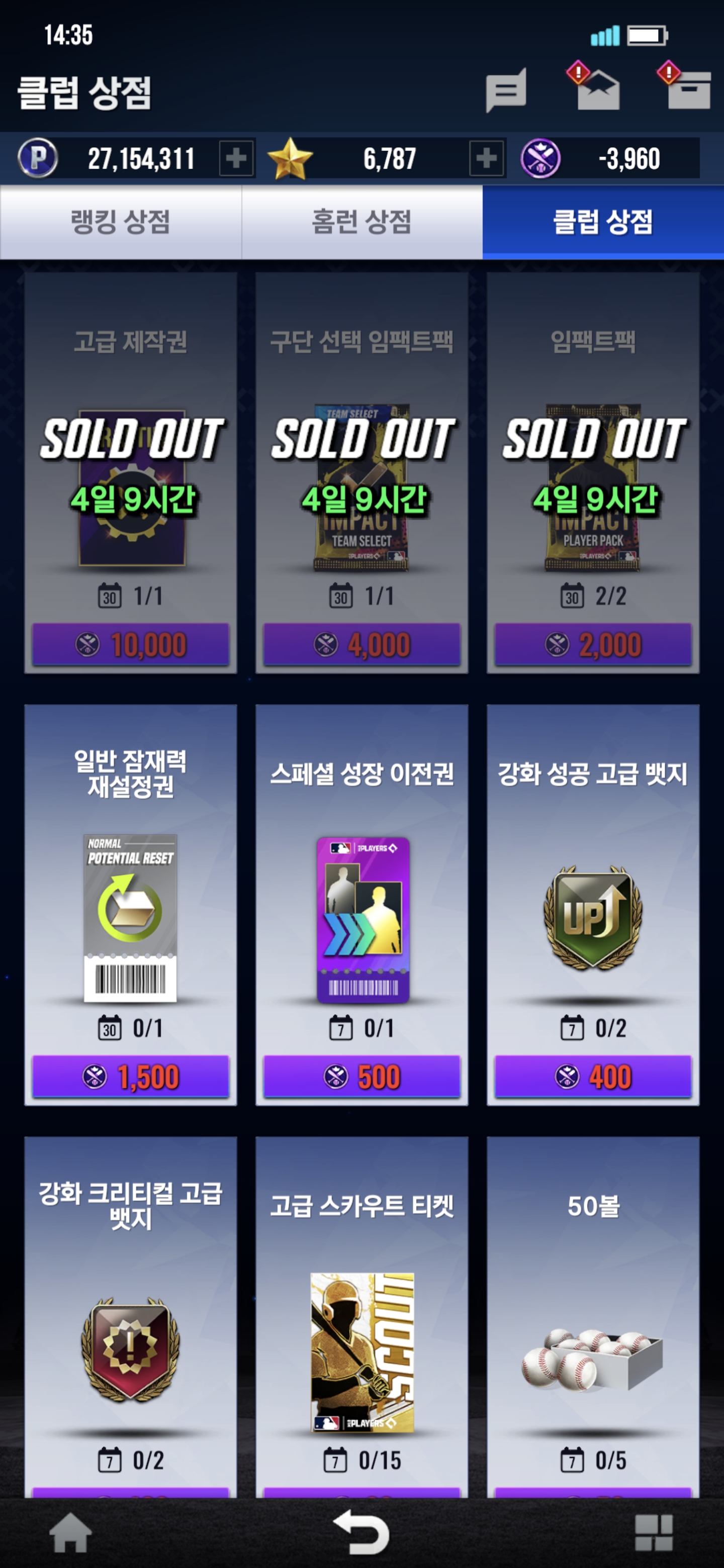
Task: Switch to the 홈런 상점 tab
Action: click(363, 222)
